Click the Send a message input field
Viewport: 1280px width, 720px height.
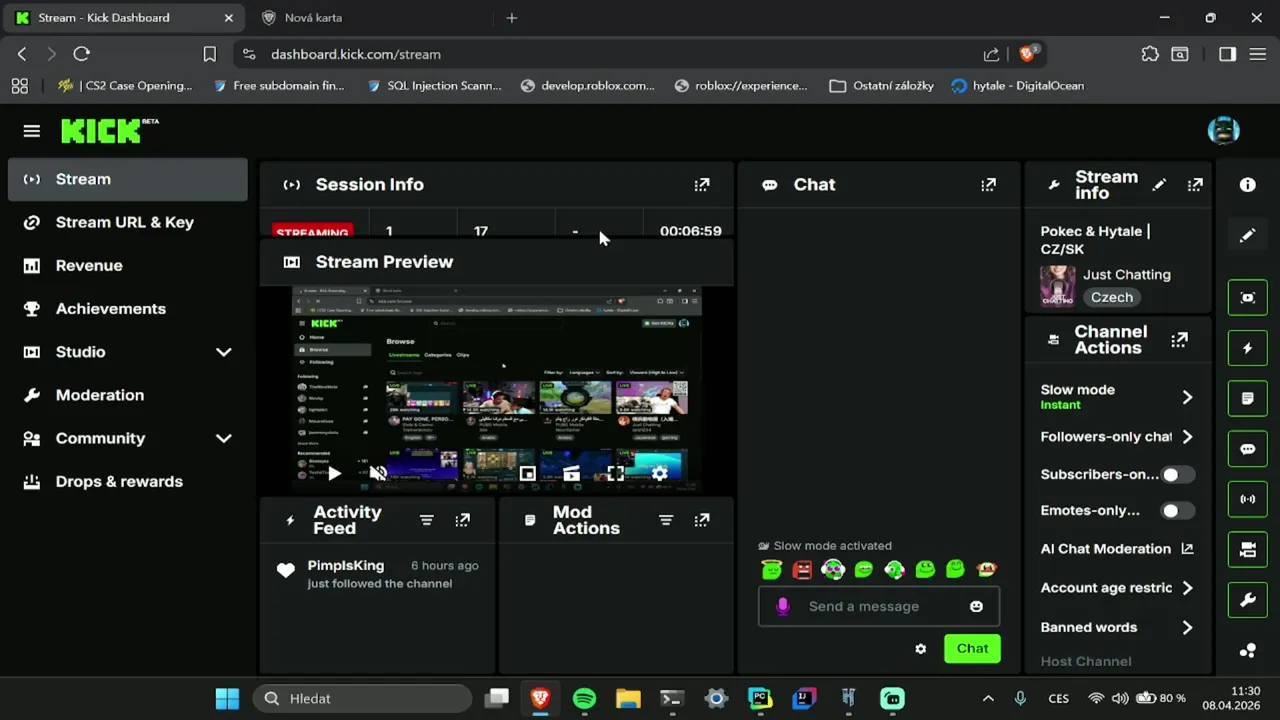tap(879, 606)
